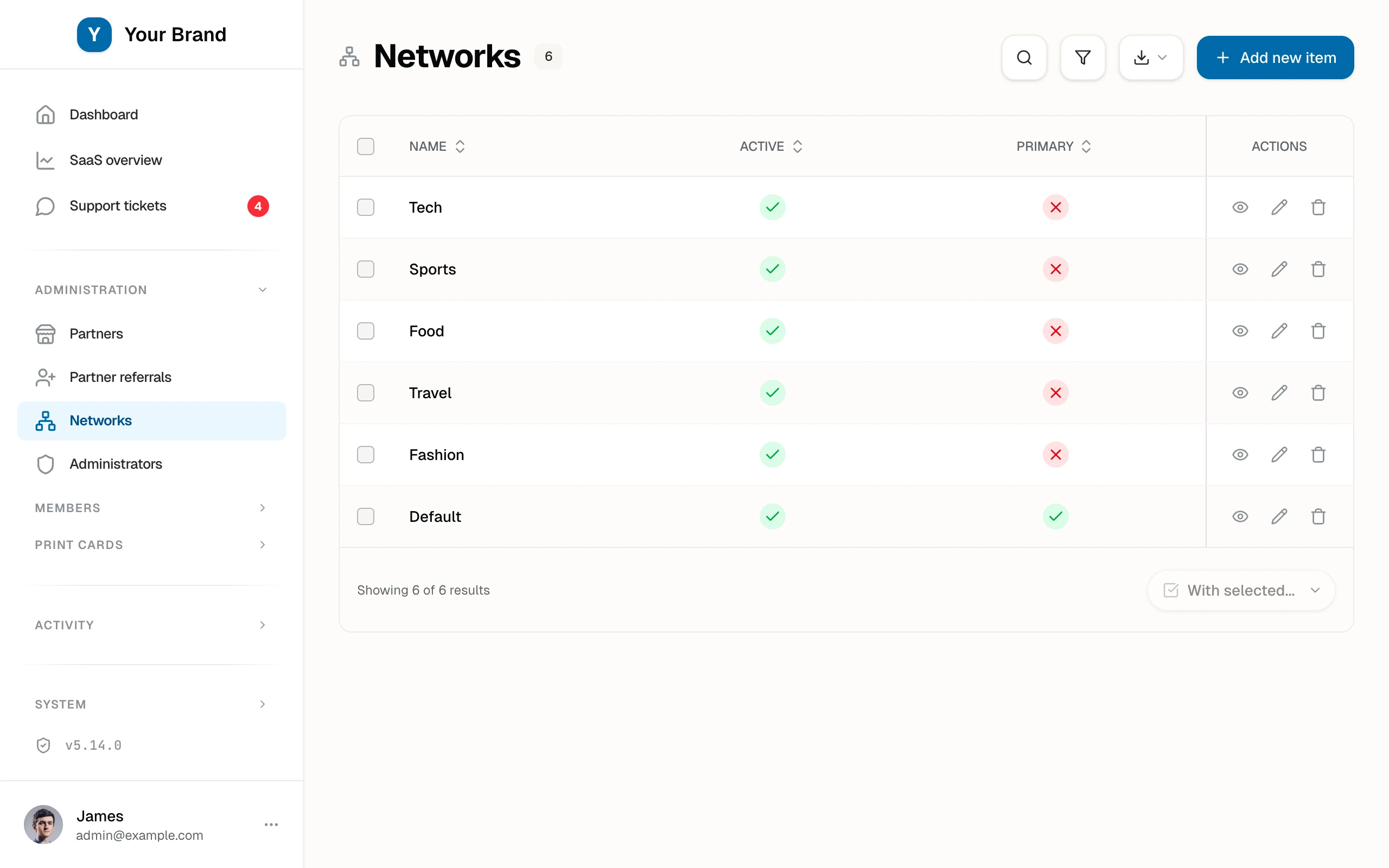Edit the Food network
The height and width of the screenshot is (868, 1389).
(x=1279, y=331)
